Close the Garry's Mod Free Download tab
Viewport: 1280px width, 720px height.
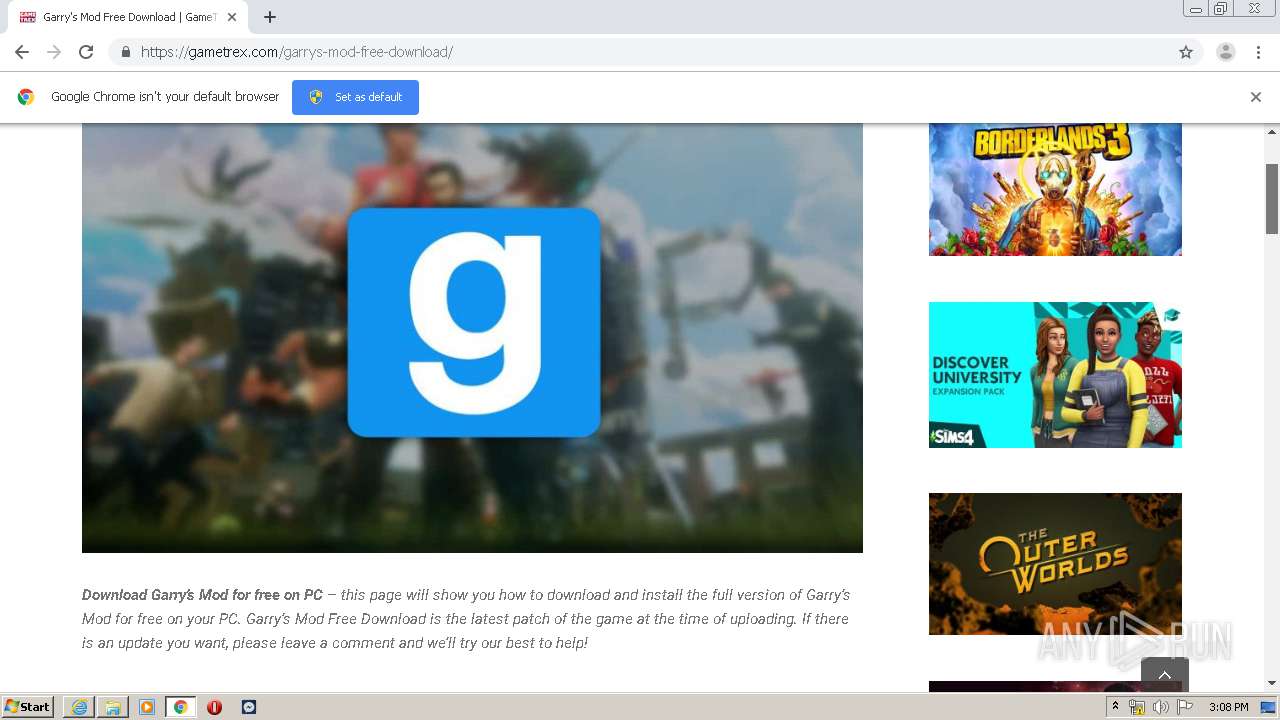232,17
